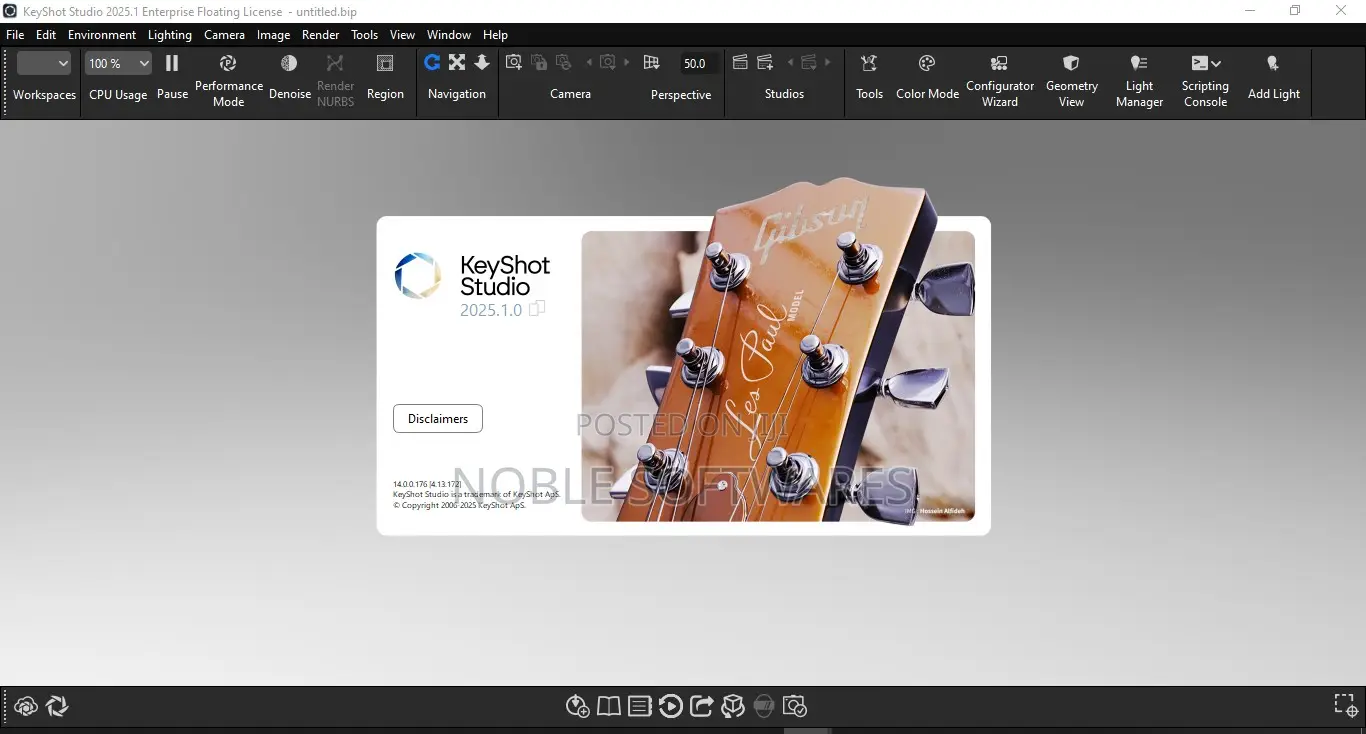
Task: Select the Dolly down-arrow navigation icon
Action: [482, 63]
